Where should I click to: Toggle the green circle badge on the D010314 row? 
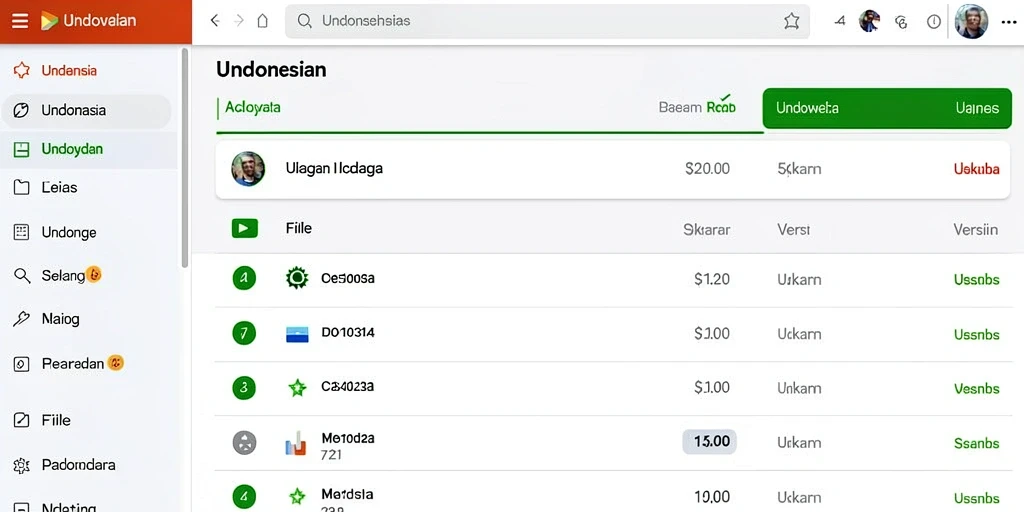pos(244,334)
